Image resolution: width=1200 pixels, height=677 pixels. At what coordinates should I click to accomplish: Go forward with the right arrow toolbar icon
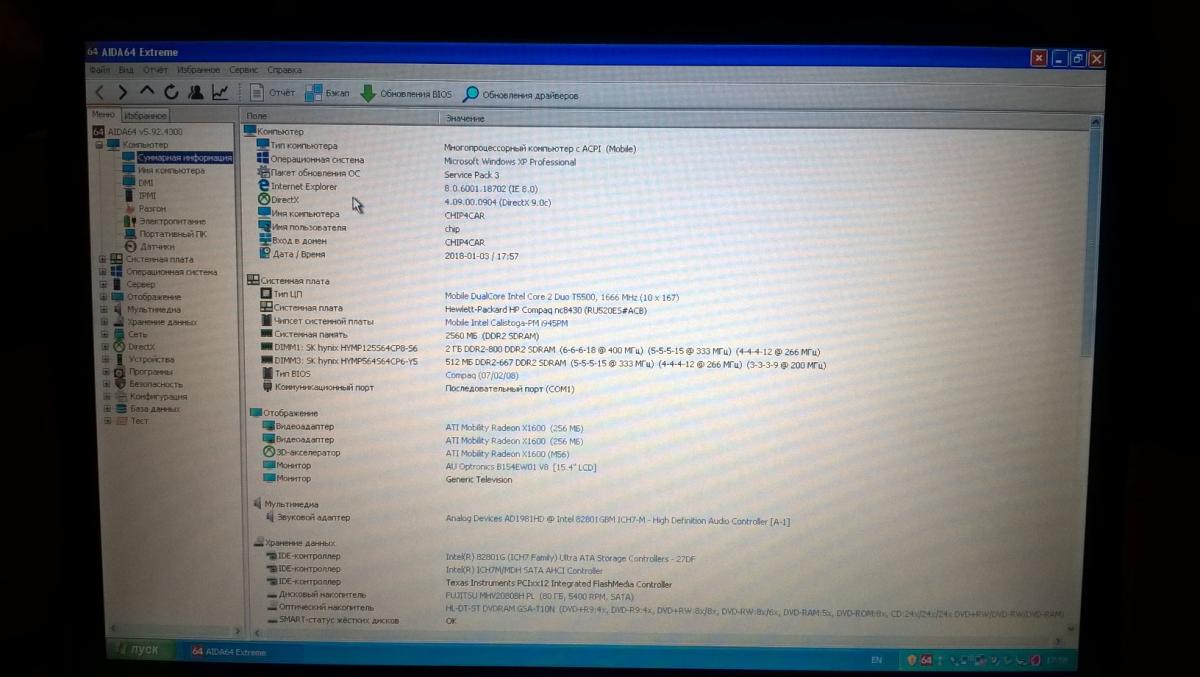pyautogui.click(x=123, y=93)
